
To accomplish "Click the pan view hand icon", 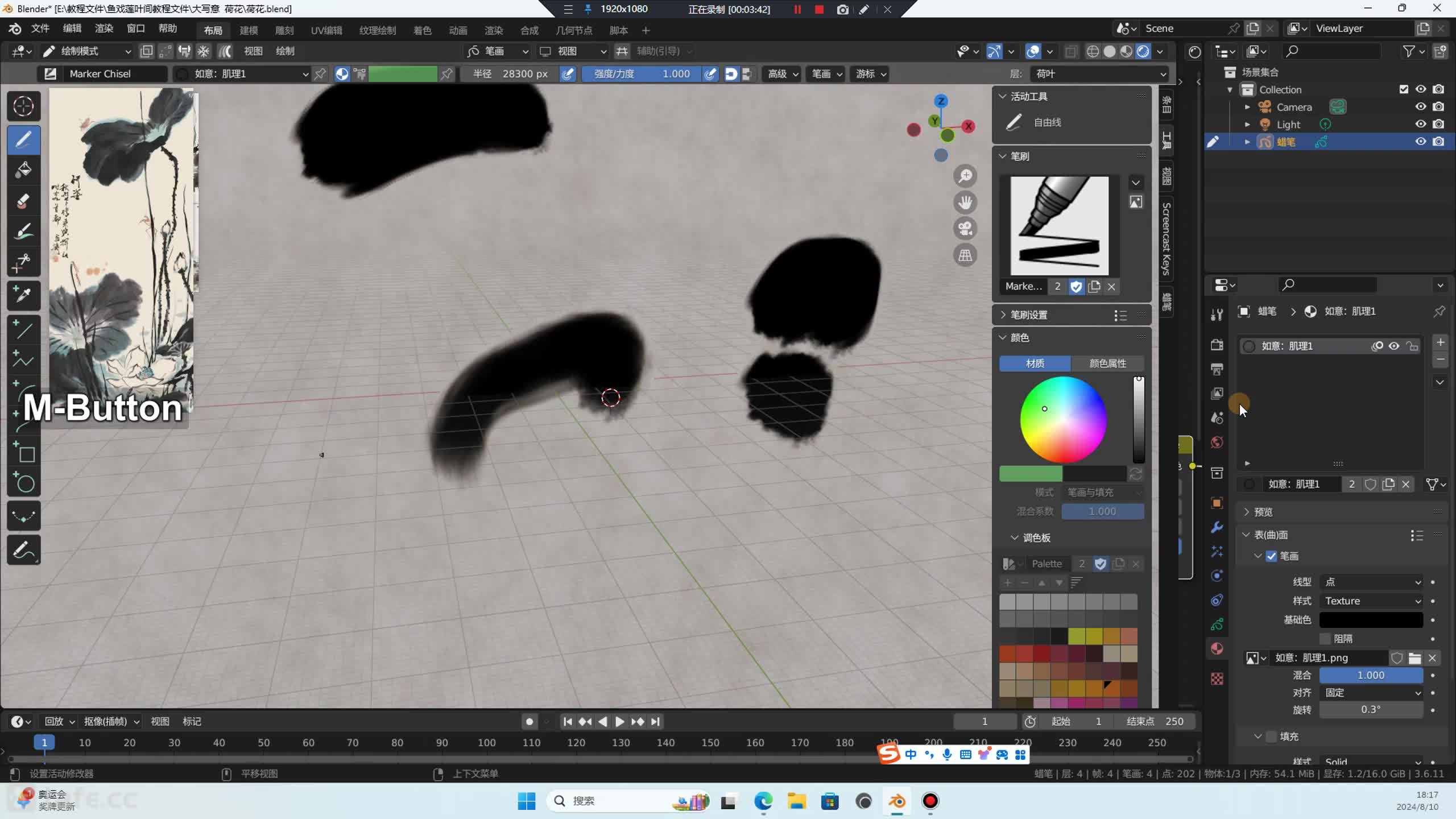I will 965,202.
